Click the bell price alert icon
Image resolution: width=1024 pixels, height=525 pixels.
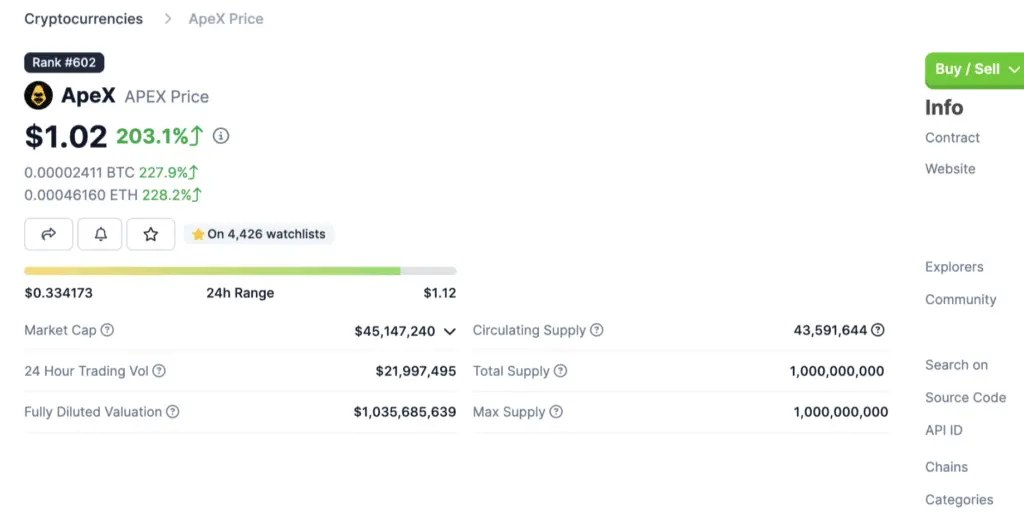[100, 234]
